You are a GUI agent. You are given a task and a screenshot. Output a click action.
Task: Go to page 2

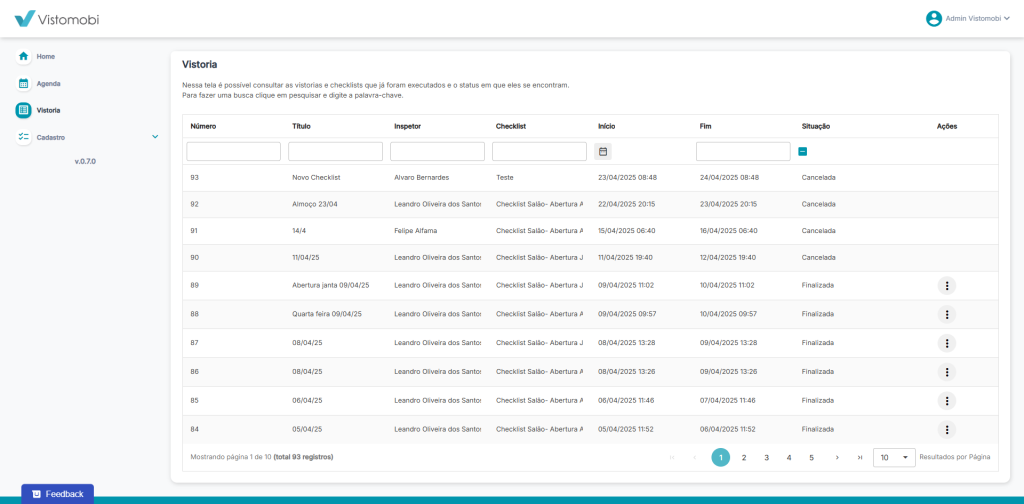tap(743, 458)
